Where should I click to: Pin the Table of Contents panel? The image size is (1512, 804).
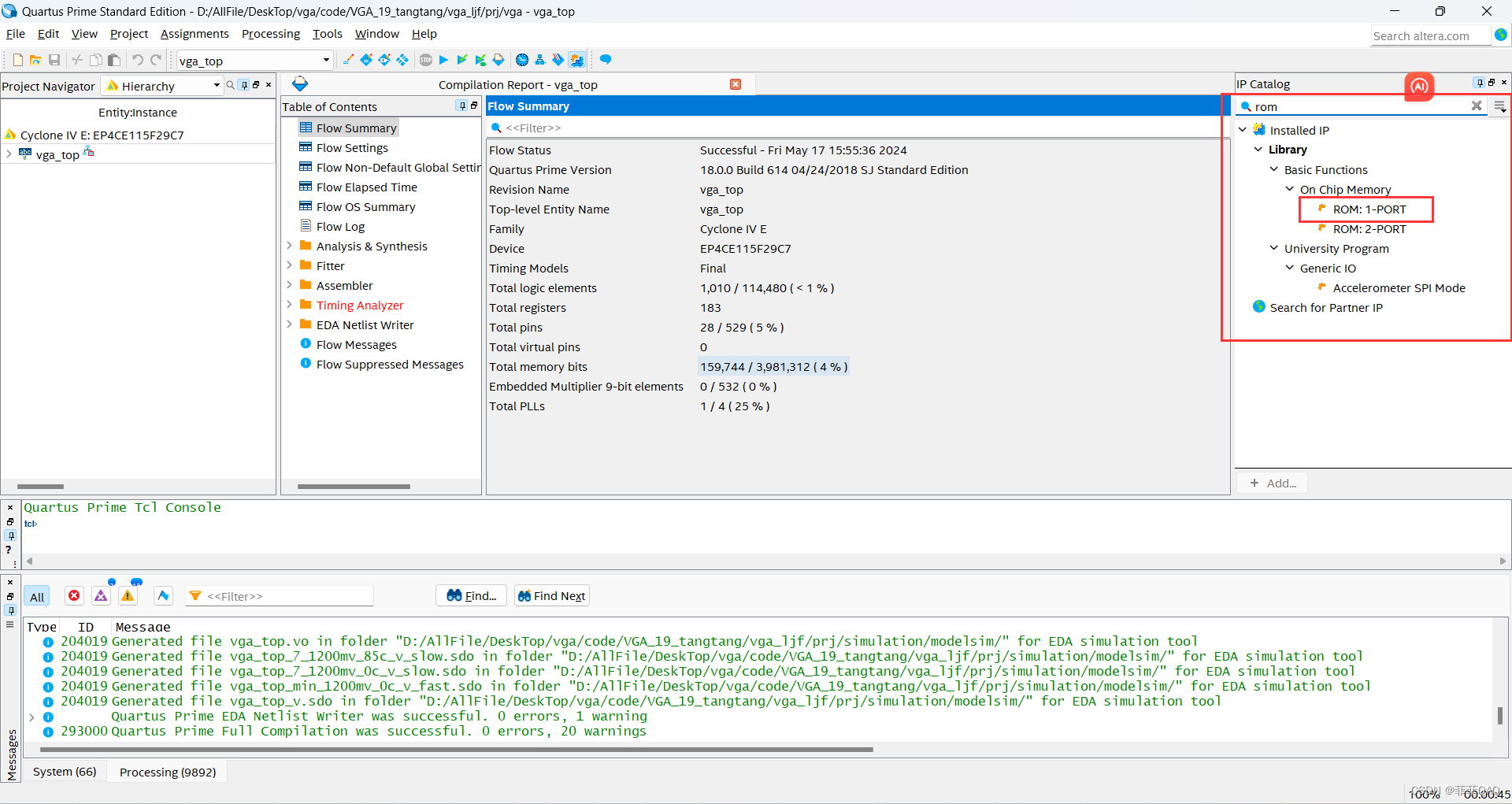pos(461,106)
